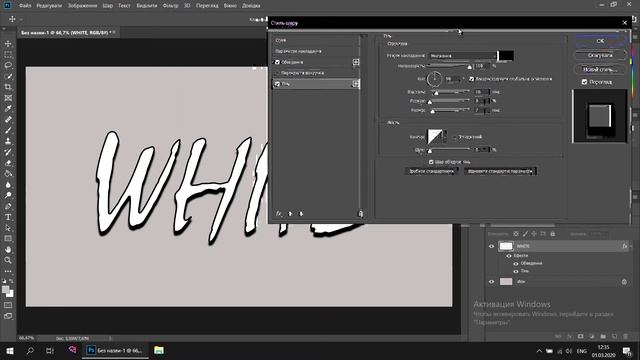Toggle the Preview checkbox
The image size is (640, 360).
click(x=584, y=82)
